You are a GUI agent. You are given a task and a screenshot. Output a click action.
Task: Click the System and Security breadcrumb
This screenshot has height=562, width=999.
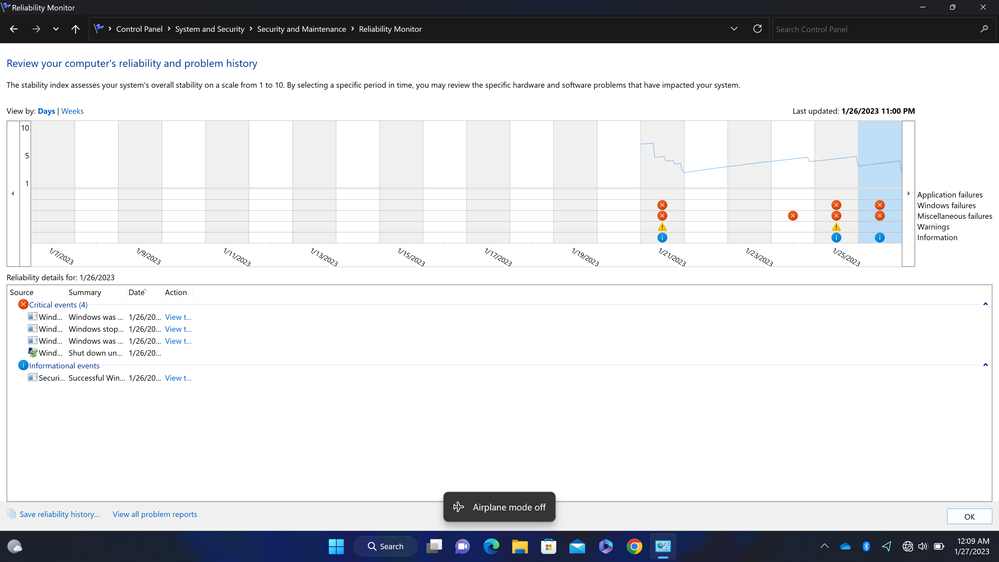(210, 29)
